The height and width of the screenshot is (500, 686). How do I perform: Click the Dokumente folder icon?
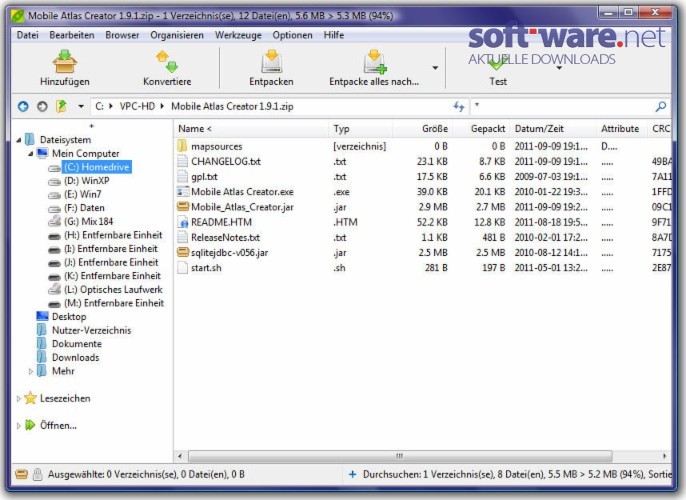[42, 343]
